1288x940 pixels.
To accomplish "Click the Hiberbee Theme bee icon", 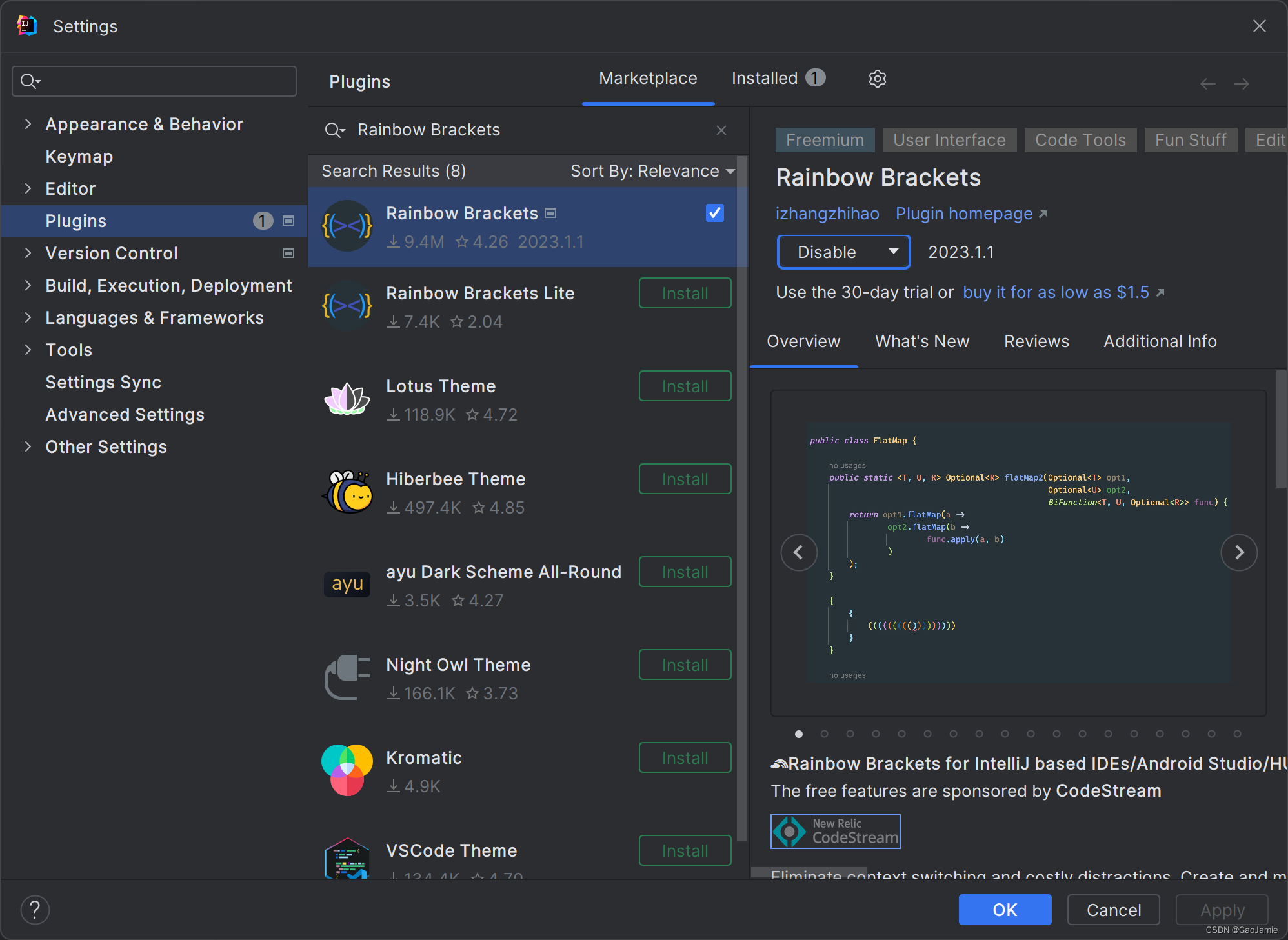I will tap(347, 492).
